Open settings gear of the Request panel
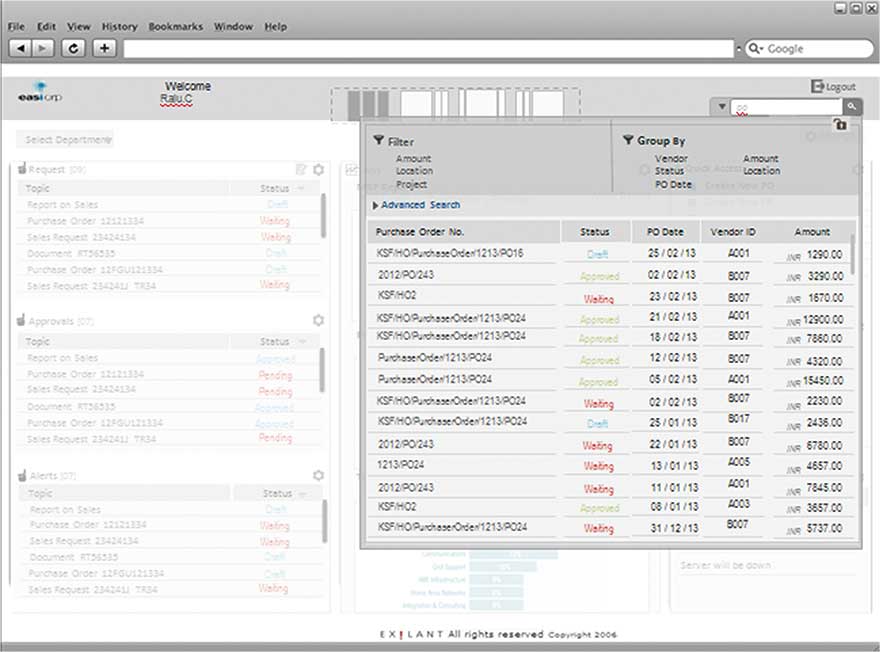 [318, 170]
